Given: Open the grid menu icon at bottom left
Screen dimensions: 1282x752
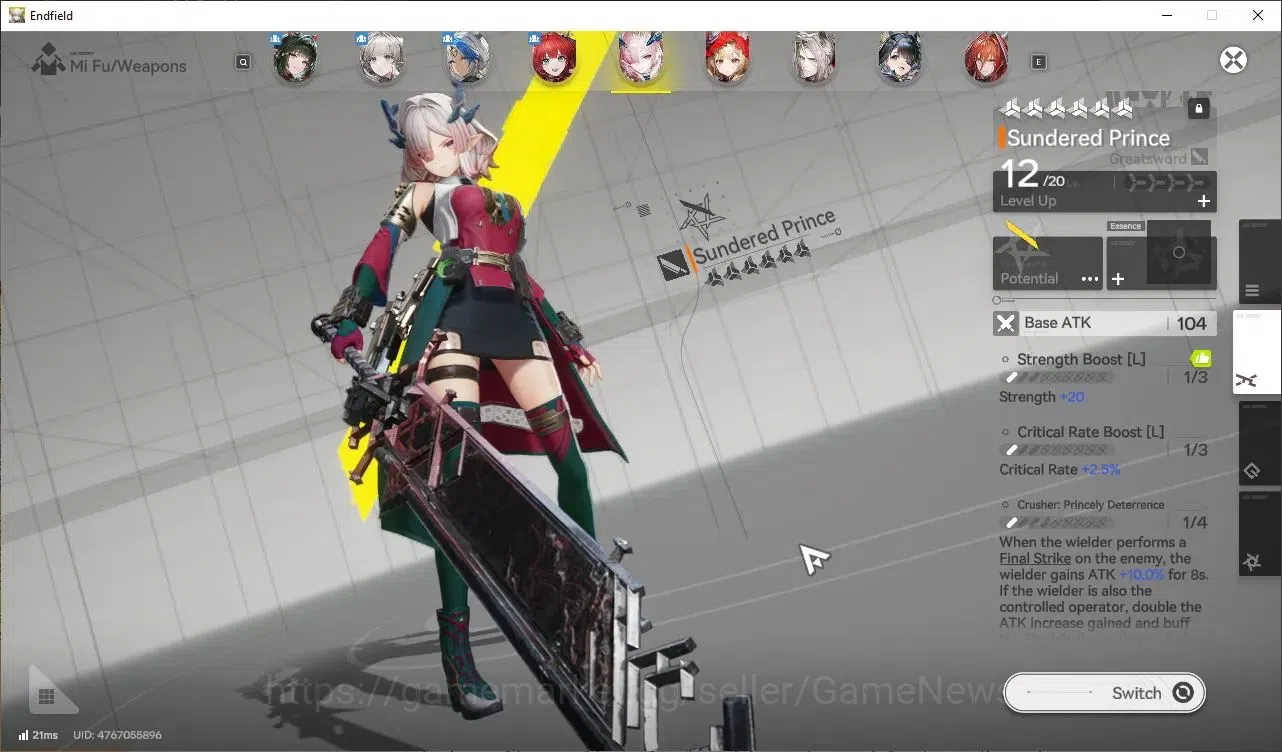Looking at the screenshot, I should (x=46, y=696).
